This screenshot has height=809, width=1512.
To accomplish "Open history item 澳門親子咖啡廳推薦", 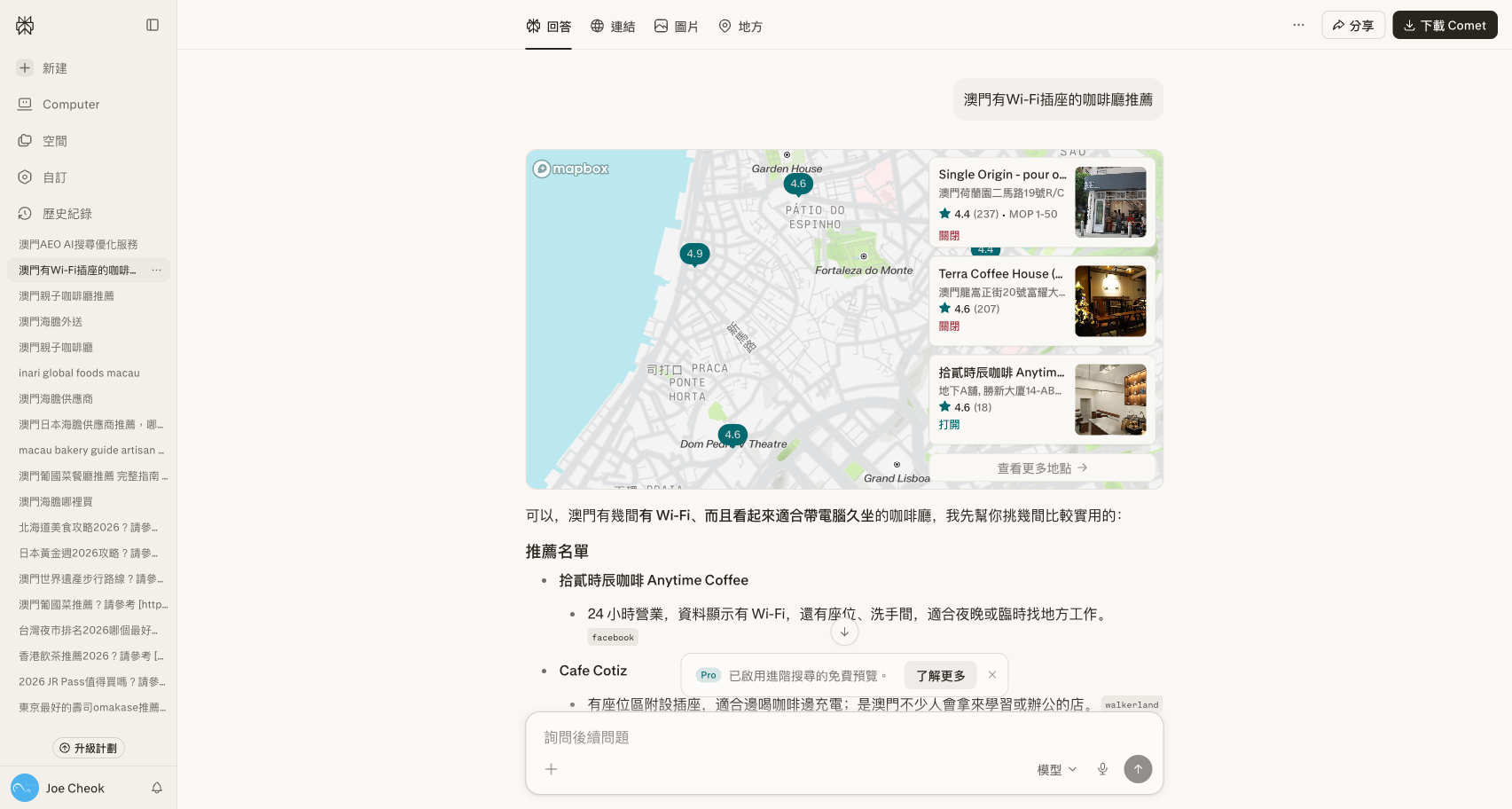I will click(67, 295).
